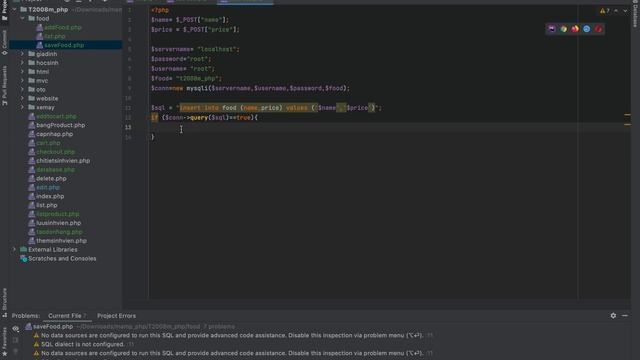
Task: Go to next highlighted error arrow
Action: coord(625,11)
